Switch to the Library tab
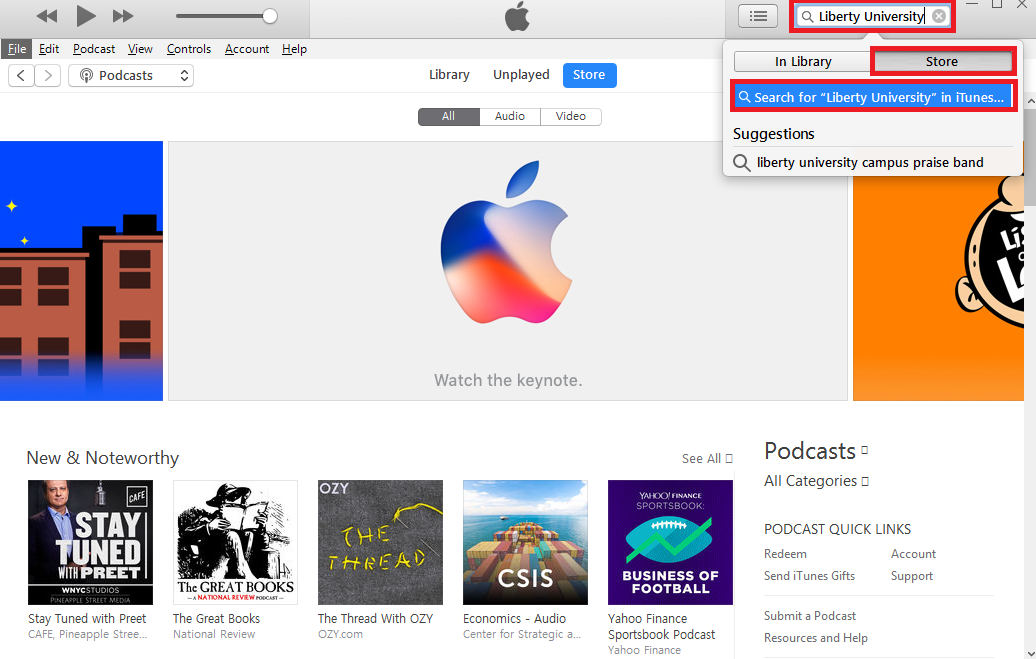 point(449,75)
